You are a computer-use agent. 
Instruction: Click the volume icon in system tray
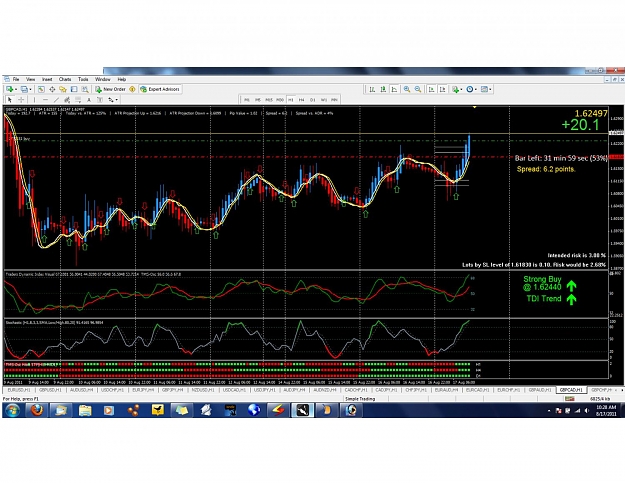(587, 410)
